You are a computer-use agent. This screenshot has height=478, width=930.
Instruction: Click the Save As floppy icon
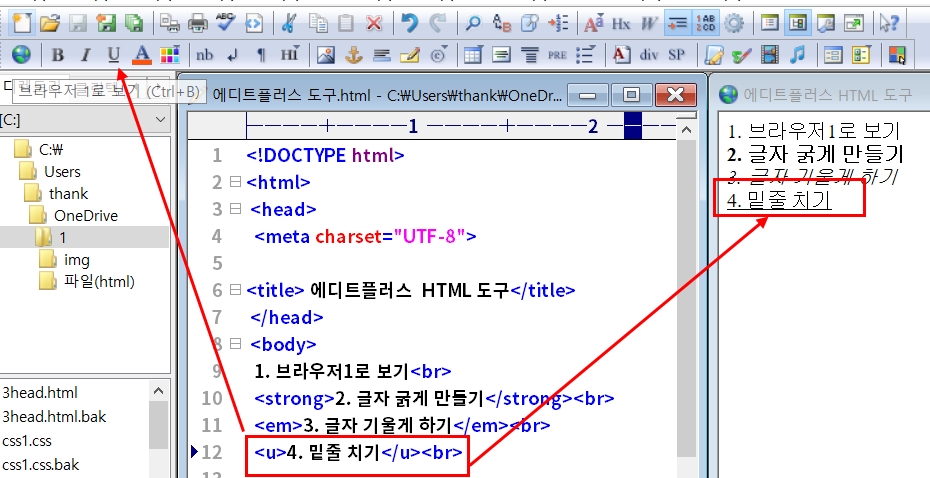pyautogui.click(x=106, y=23)
